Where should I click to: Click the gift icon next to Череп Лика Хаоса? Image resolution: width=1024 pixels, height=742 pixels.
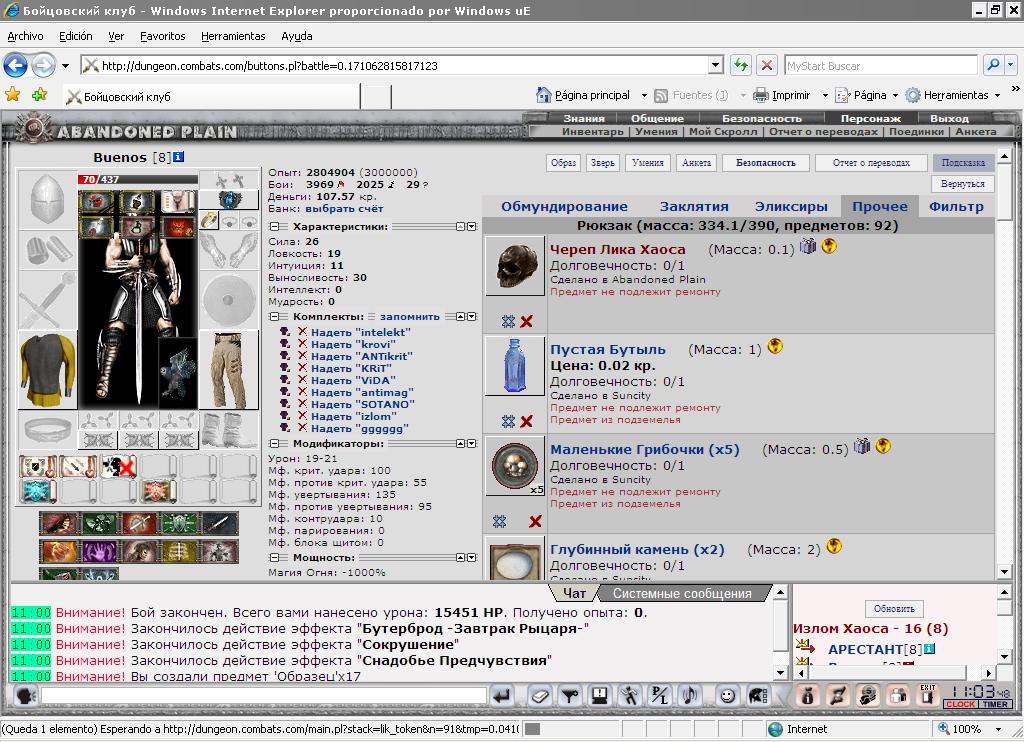(808, 246)
